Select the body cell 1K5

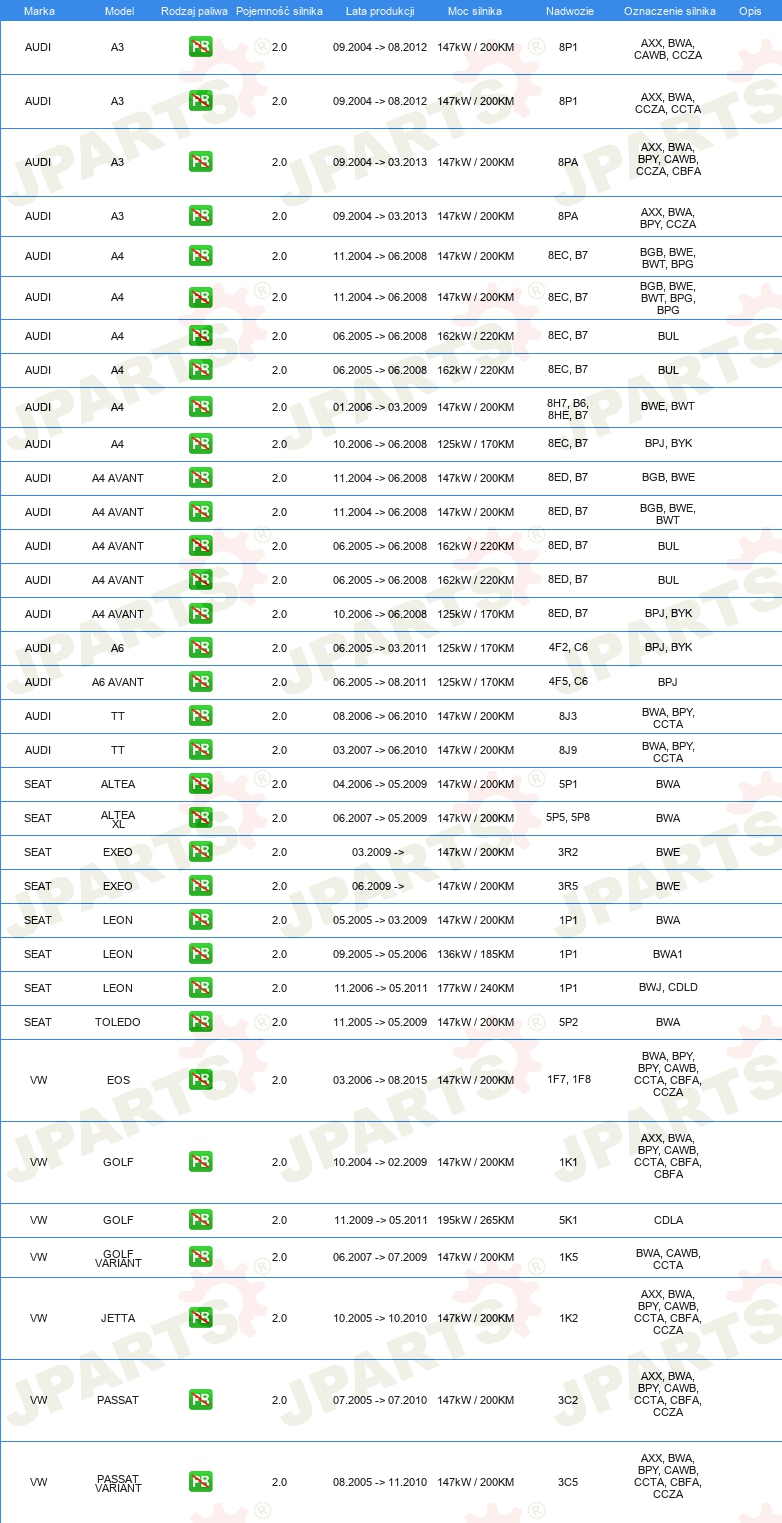[568, 1257]
